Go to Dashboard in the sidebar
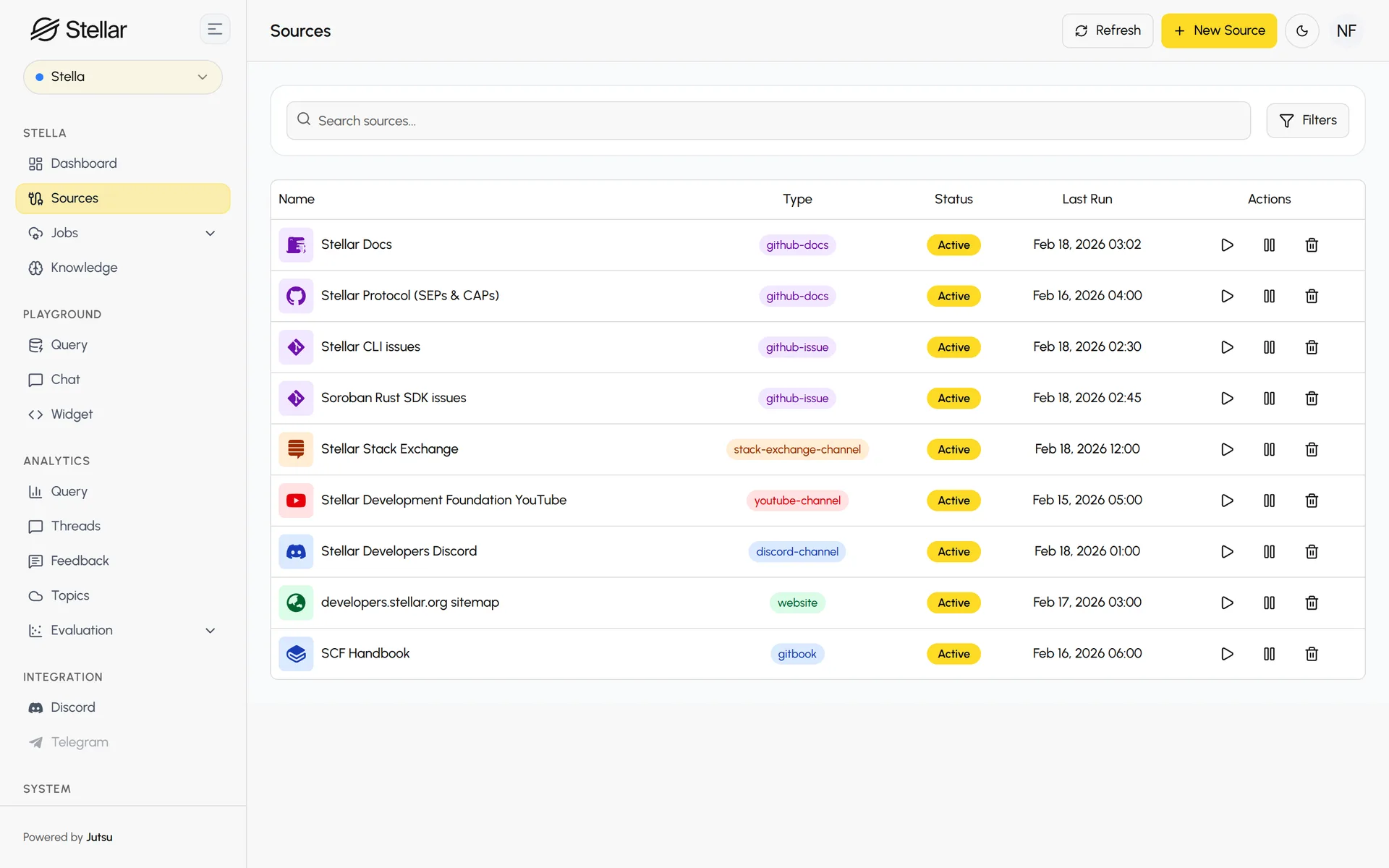The height and width of the screenshot is (868, 1389). coord(123,163)
